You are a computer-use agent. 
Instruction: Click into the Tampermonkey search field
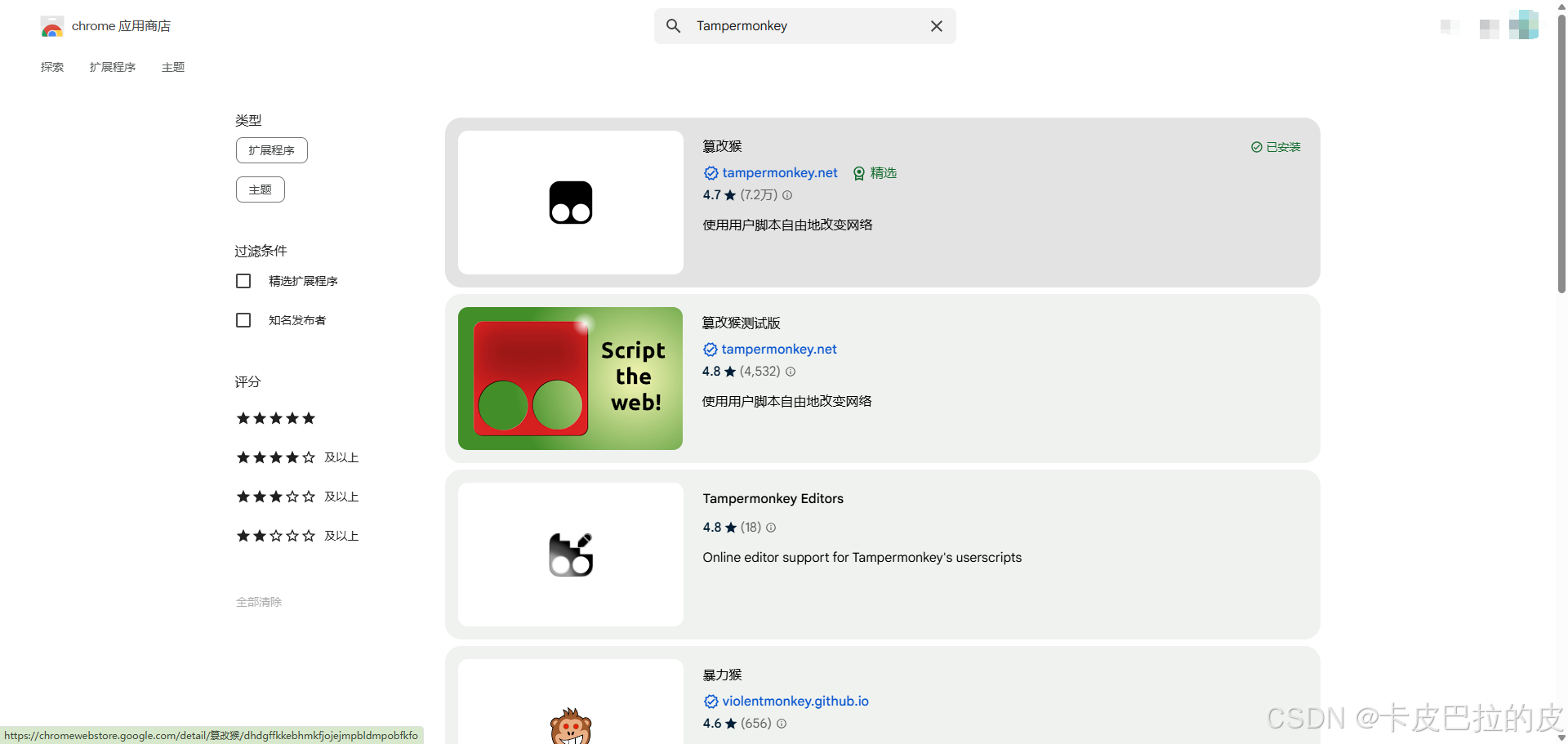point(804,26)
